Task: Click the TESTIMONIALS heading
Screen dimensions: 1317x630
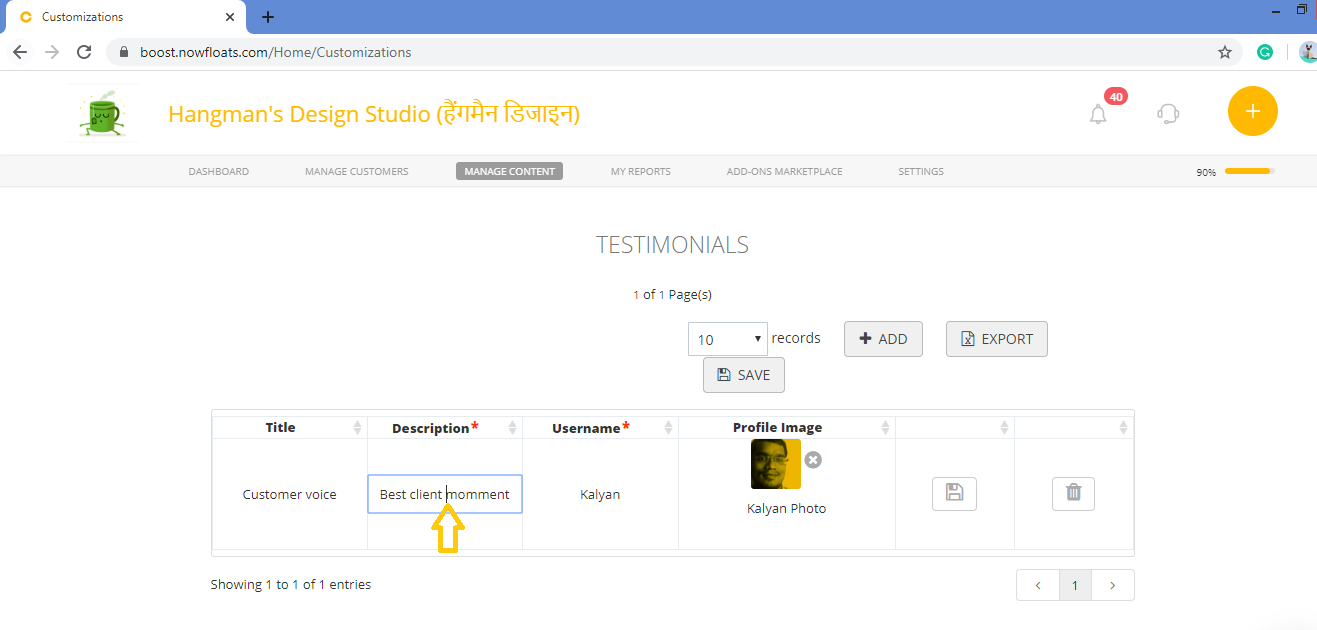Action: point(672,245)
